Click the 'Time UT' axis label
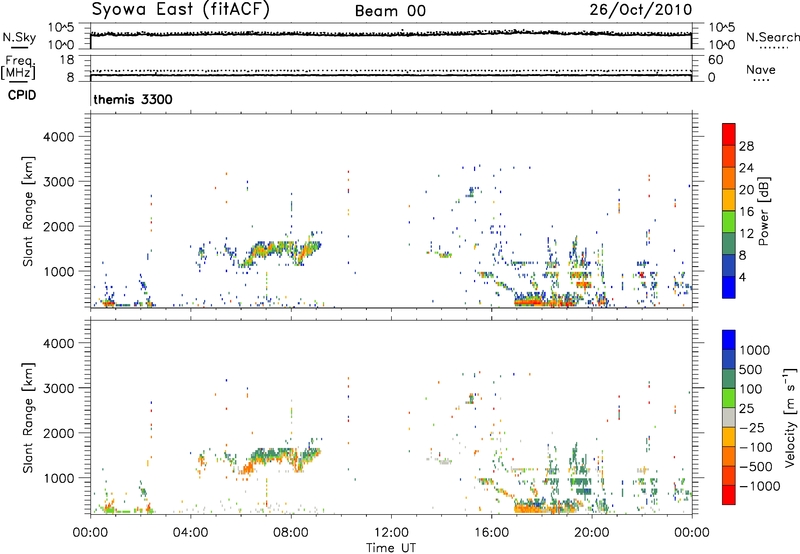Viewport: 800px width, 554px height. pyautogui.click(x=391, y=548)
